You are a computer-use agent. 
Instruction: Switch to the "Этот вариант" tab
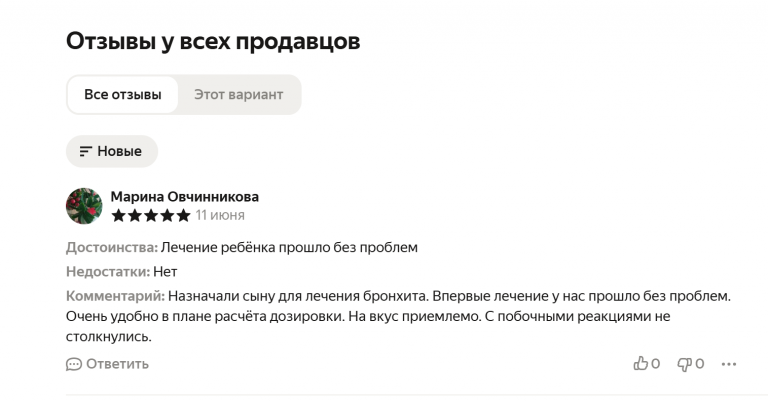pyautogui.click(x=239, y=94)
